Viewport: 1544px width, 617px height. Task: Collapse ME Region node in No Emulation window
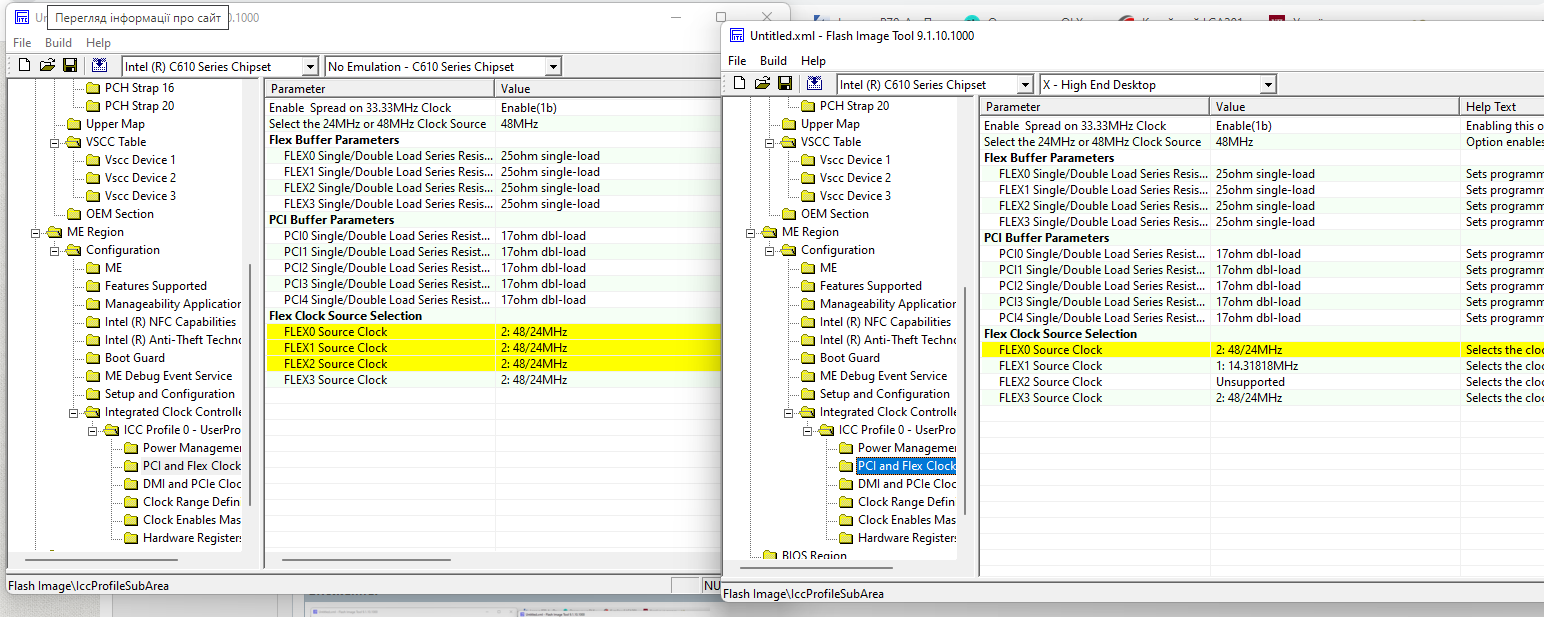tap(36, 232)
